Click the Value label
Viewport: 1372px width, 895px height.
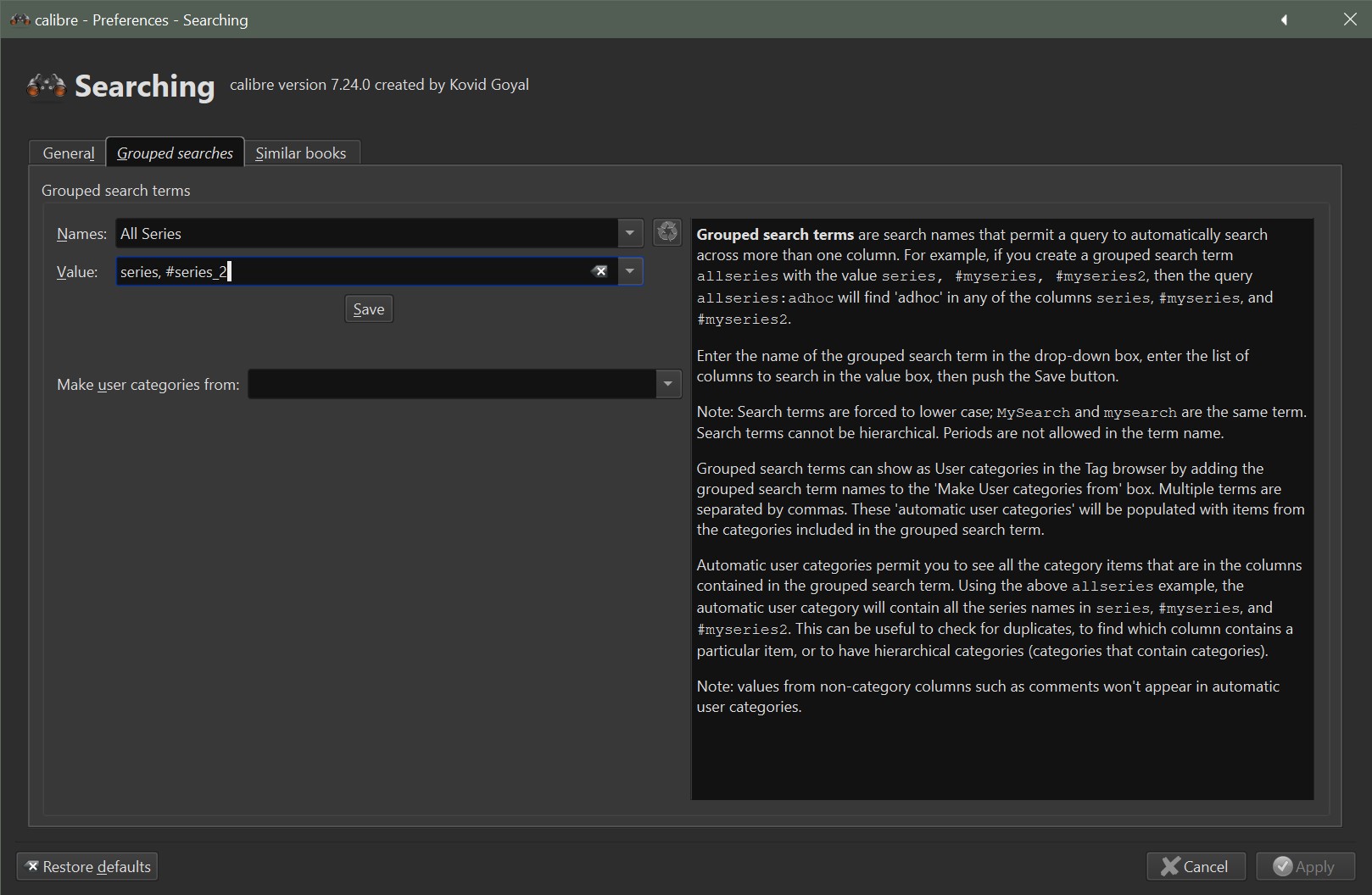pyautogui.click(x=77, y=272)
